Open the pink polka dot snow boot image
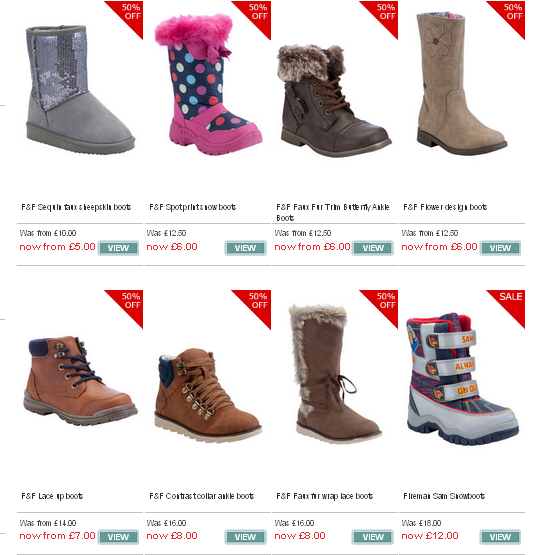The image size is (533, 555). click(208, 85)
